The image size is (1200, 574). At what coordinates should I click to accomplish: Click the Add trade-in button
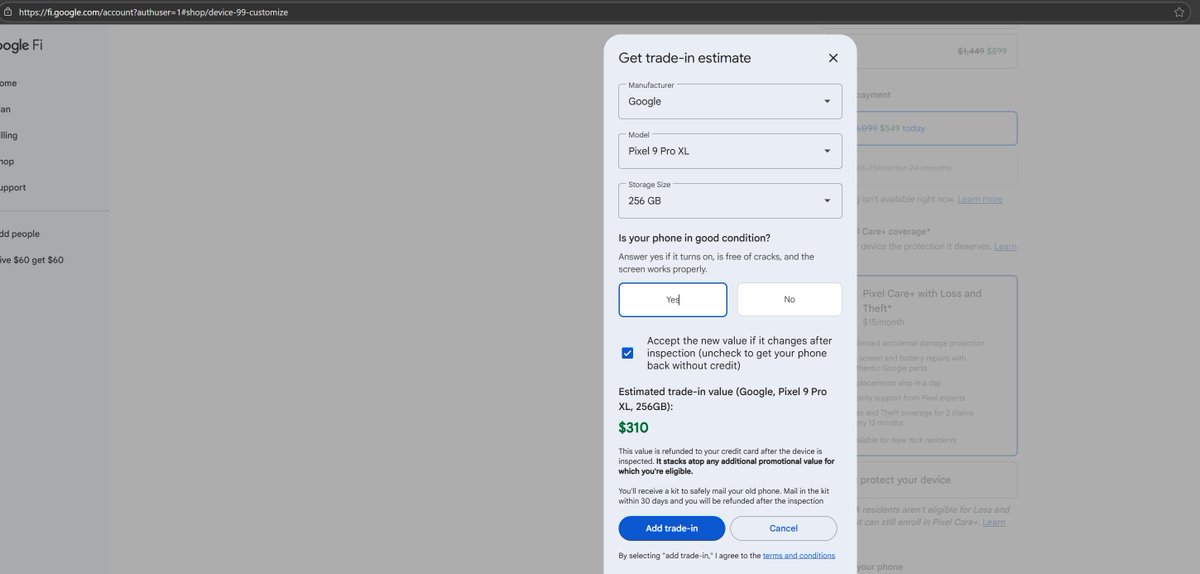(672, 528)
